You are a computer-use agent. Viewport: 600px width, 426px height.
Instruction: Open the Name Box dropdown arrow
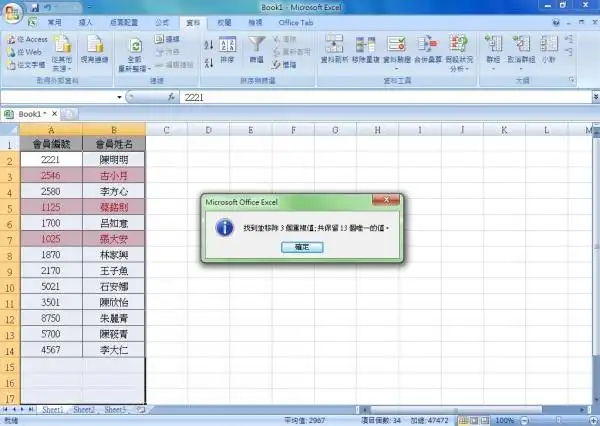119,97
